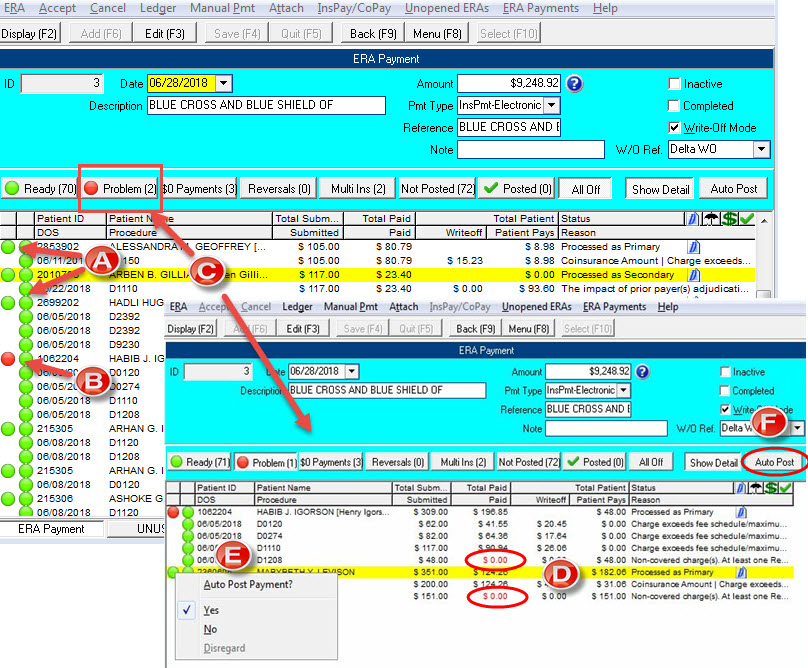Toggle the Ready (70) filter in back window
Screen dimensions: 808x668
click(x=40, y=189)
